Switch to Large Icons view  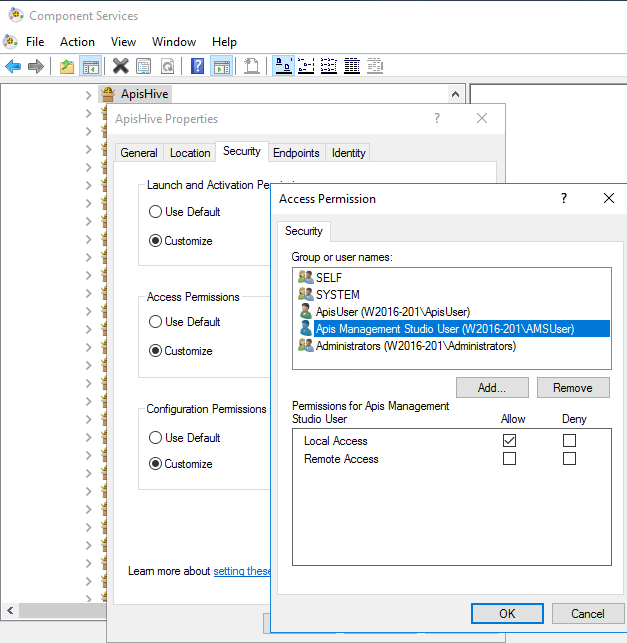tap(283, 66)
